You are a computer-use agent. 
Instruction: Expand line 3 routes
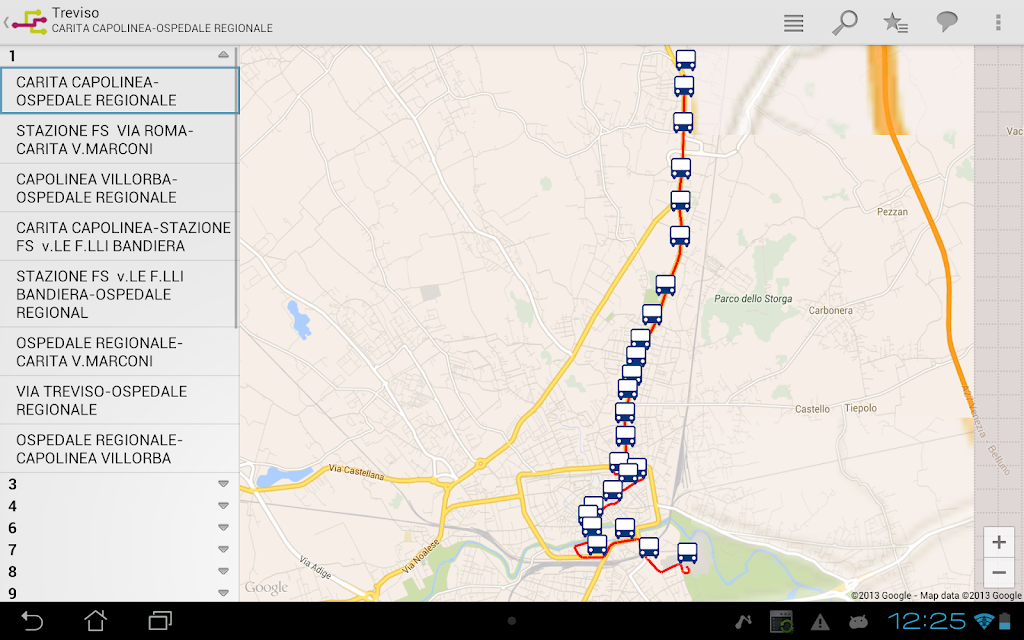click(223, 484)
